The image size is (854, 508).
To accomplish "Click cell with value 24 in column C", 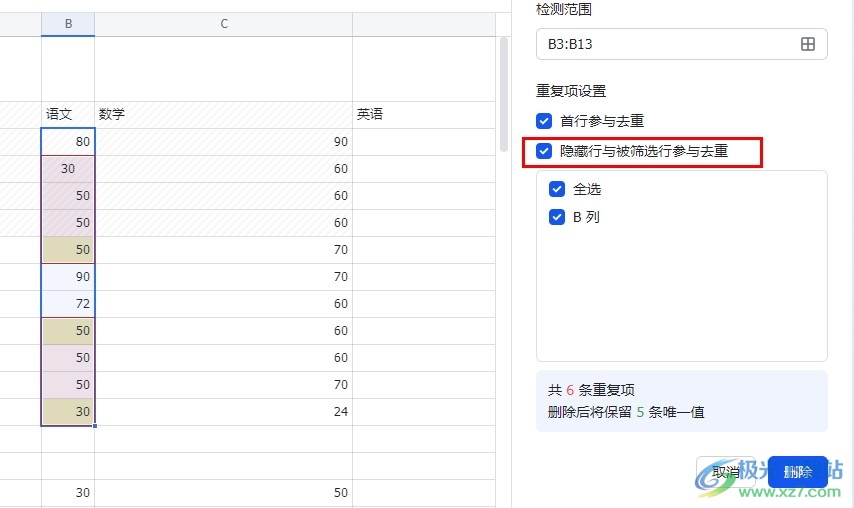I will tap(224, 412).
